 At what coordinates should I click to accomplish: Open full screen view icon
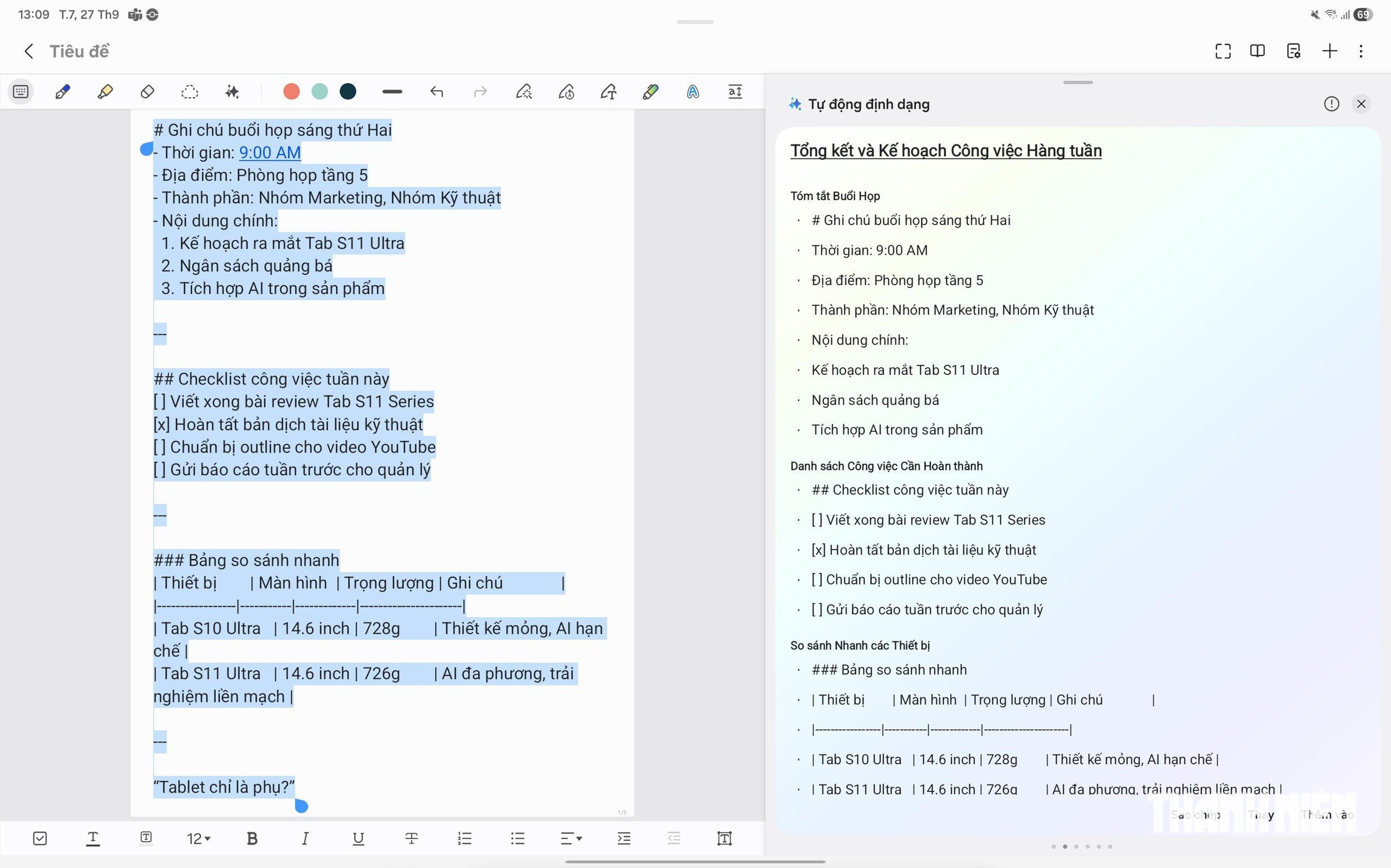1223,51
